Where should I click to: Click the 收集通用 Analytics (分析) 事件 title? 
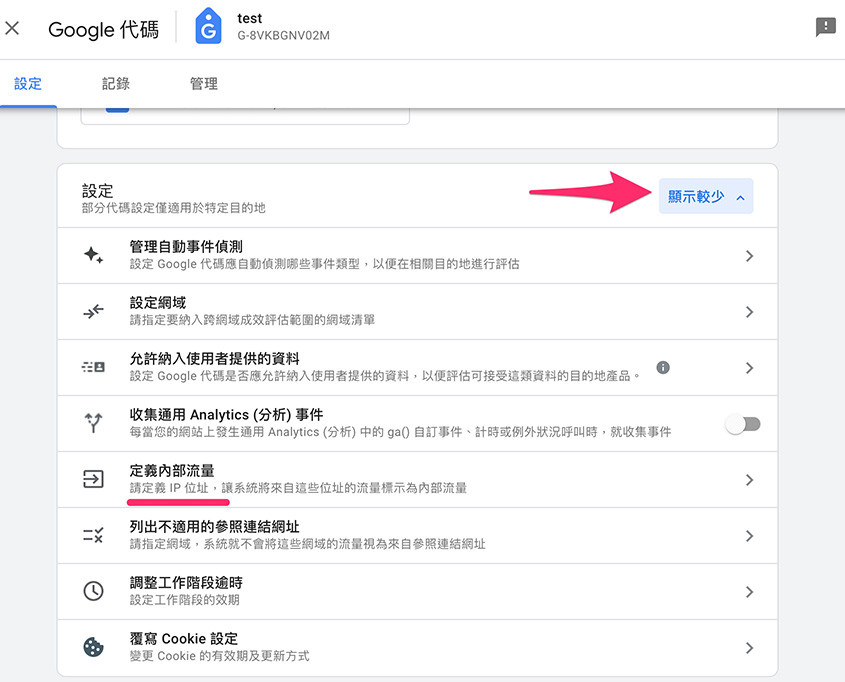click(226, 415)
